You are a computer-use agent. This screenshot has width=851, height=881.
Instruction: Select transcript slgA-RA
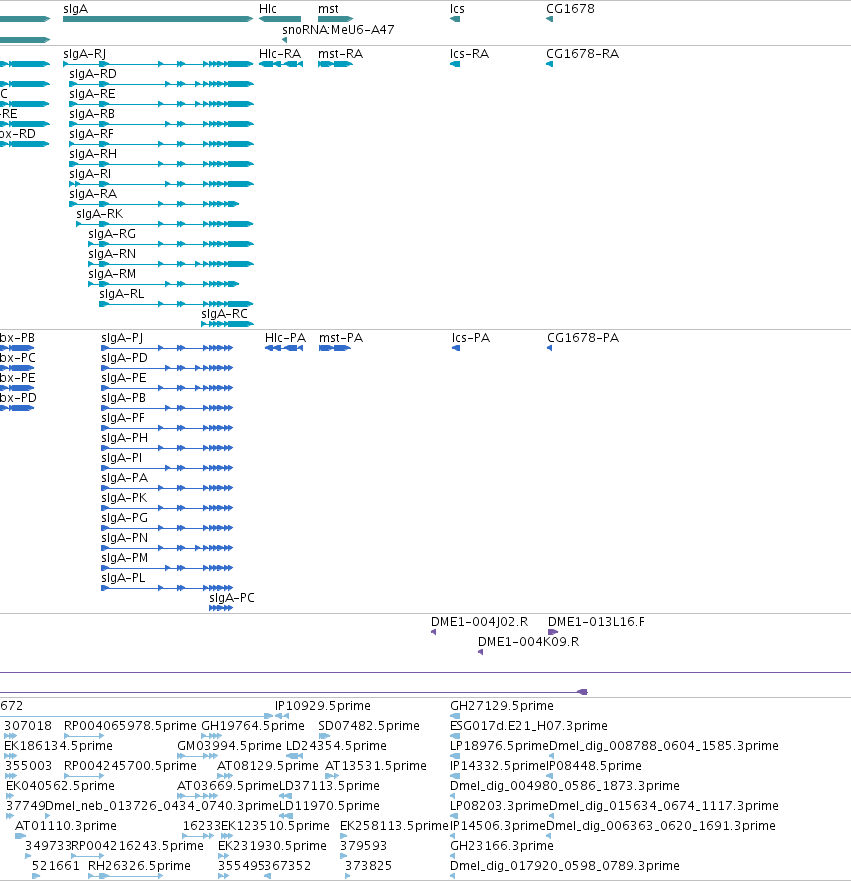[x=154, y=204]
